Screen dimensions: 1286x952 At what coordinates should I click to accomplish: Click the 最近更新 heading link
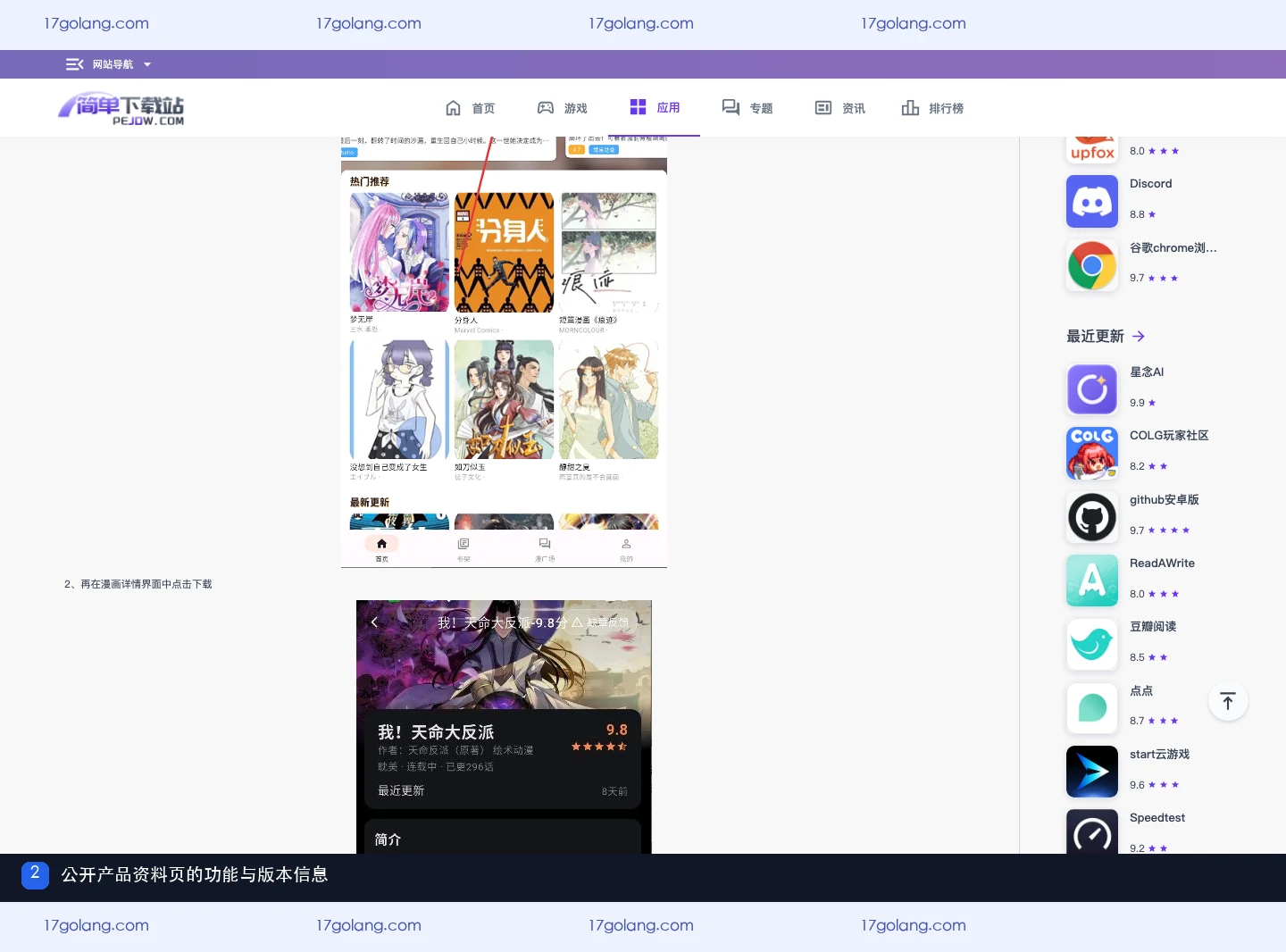coord(1095,337)
